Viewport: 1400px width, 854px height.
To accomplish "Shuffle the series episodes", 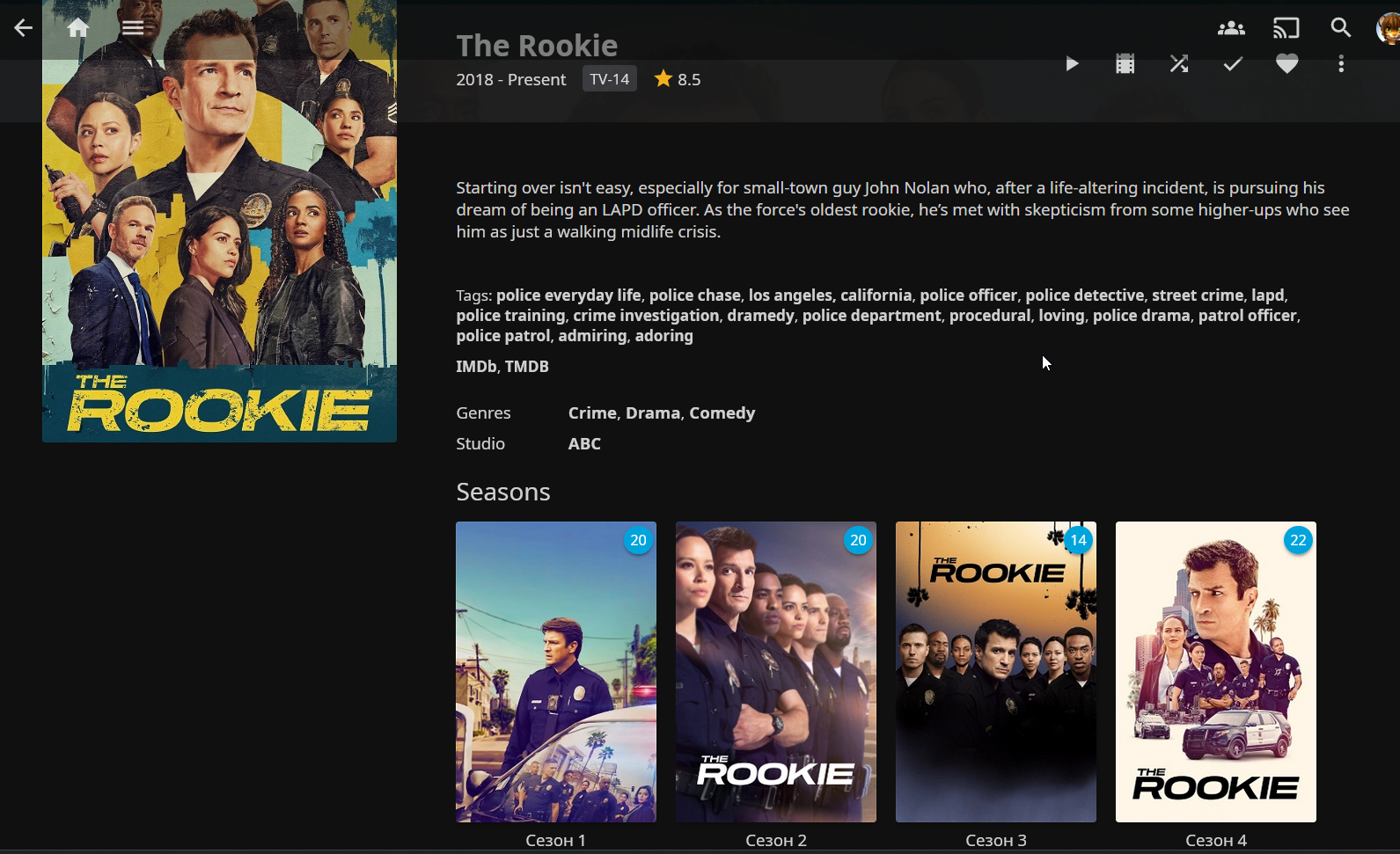I will tap(1179, 63).
